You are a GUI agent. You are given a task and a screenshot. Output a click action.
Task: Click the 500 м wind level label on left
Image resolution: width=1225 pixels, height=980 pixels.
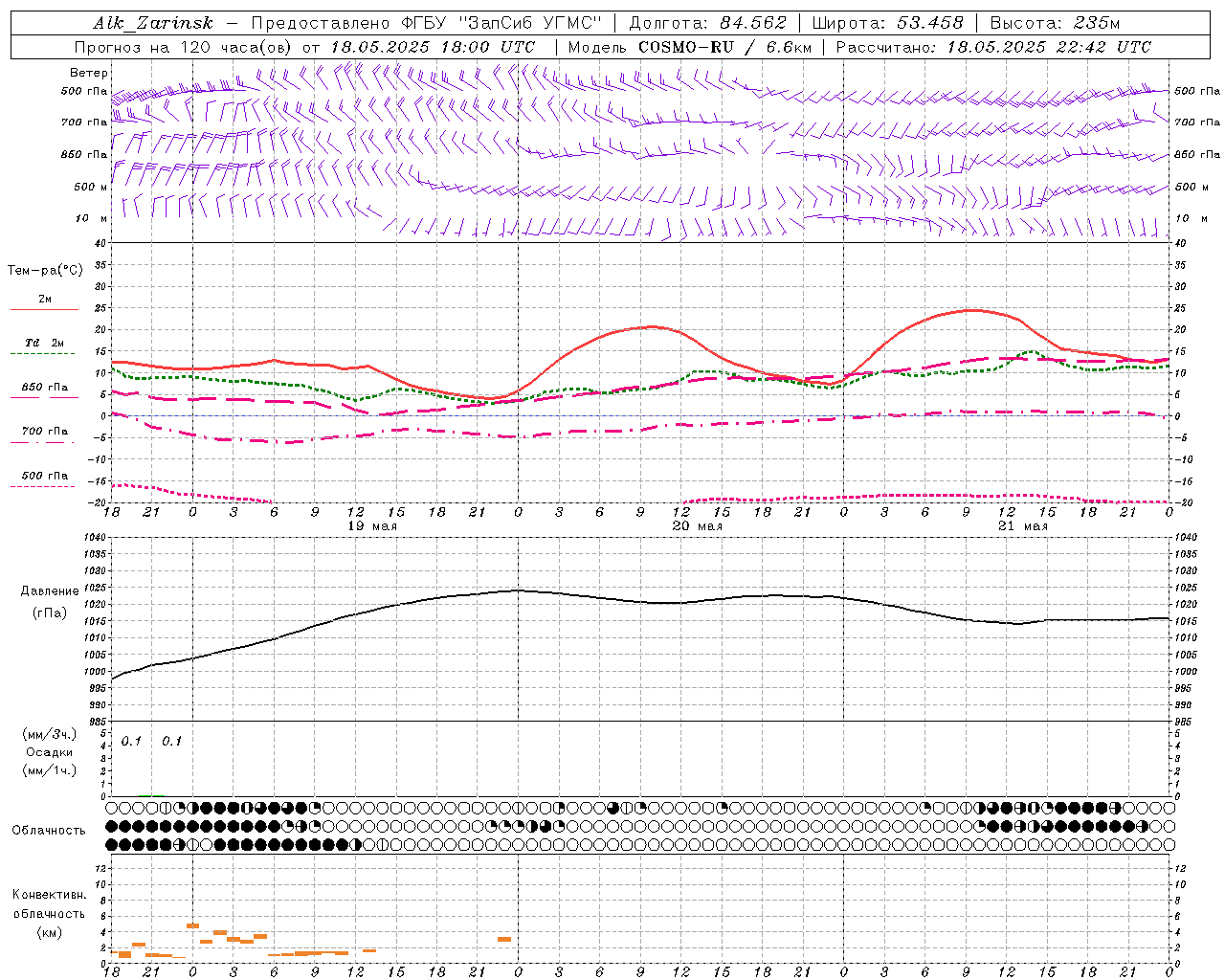pyautogui.click(x=91, y=188)
